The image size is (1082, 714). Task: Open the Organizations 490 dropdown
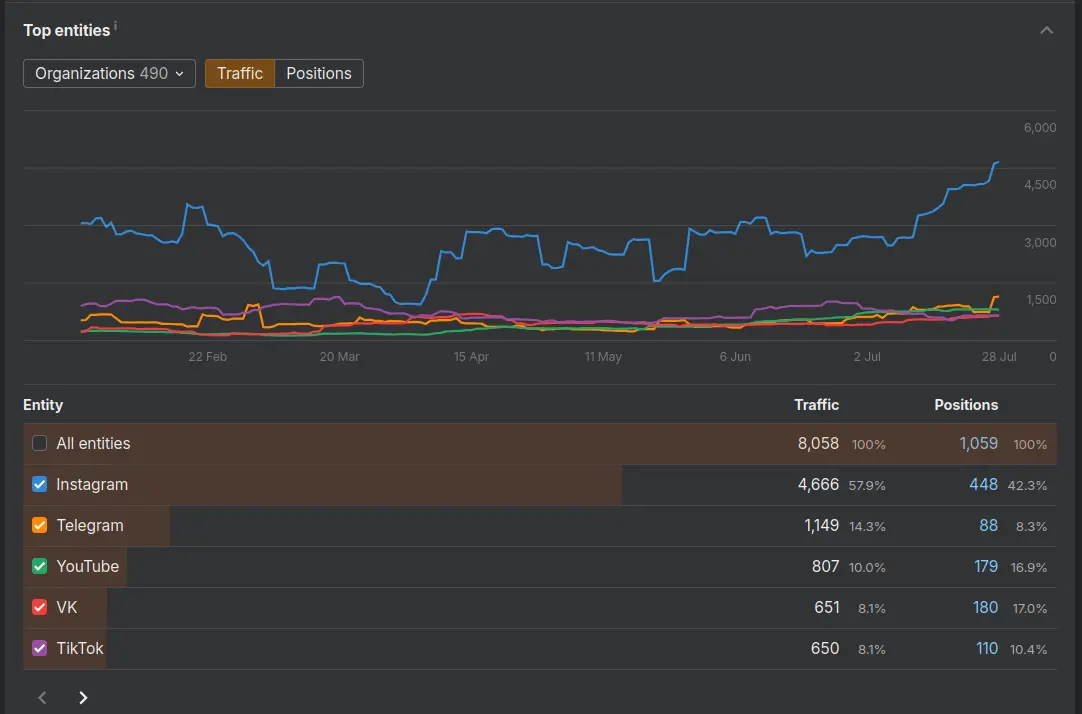click(x=109, y=73)
